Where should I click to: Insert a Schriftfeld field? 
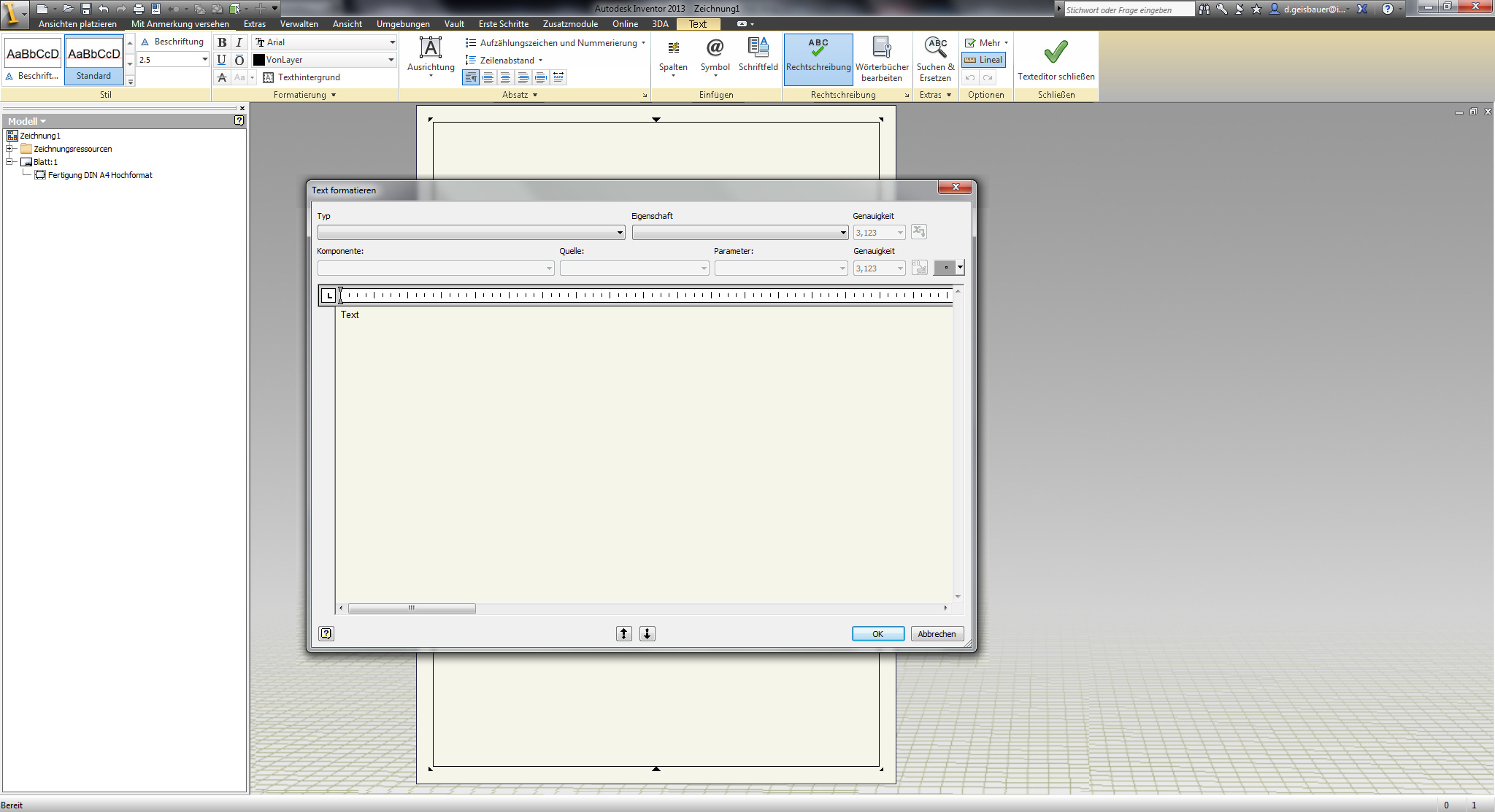758,55
